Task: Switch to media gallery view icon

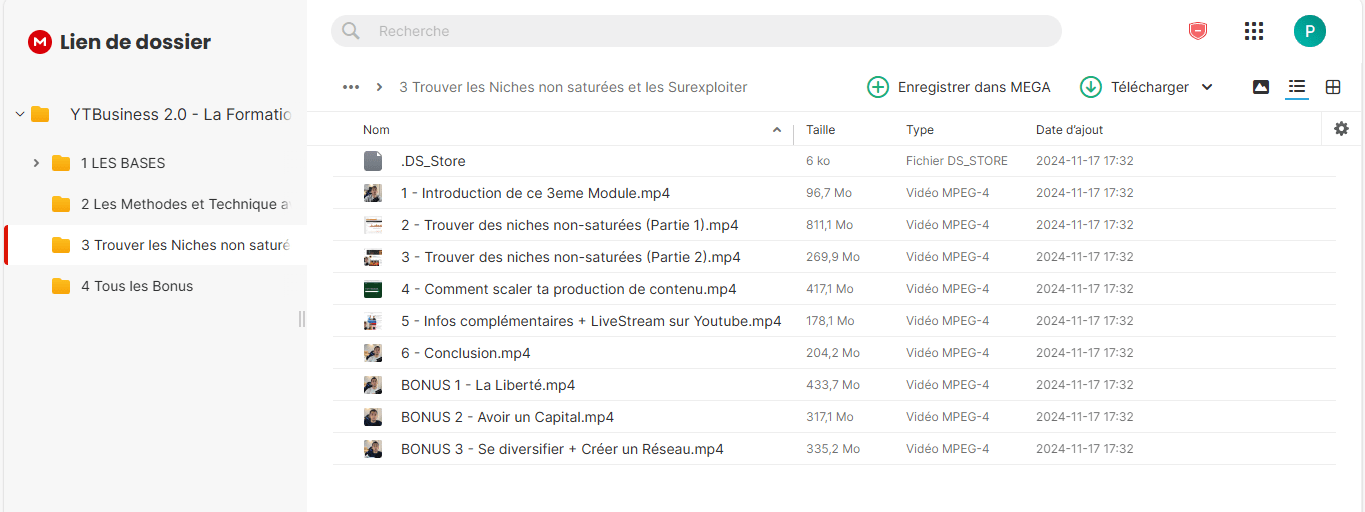Action: pyautogui.click(x=1261, y=87)
